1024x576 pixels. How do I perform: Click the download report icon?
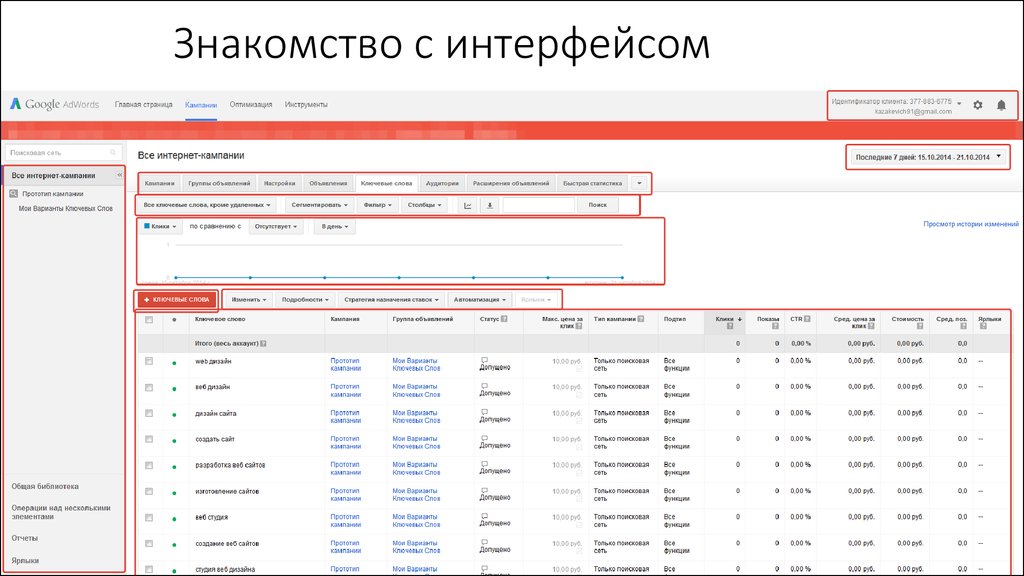pos(490,206)
